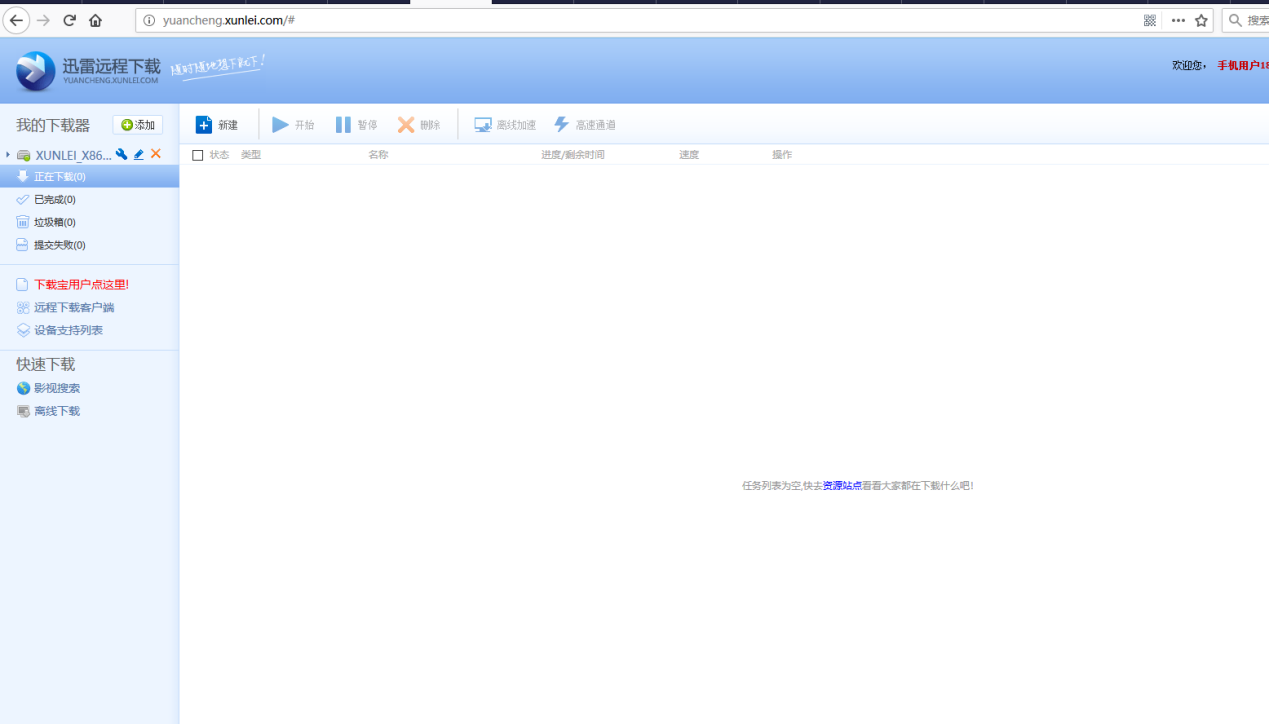The height and width of the screenshot is (724, 1269).
Task: Open the 远程下载客户端 link
Action: (74, 308)
